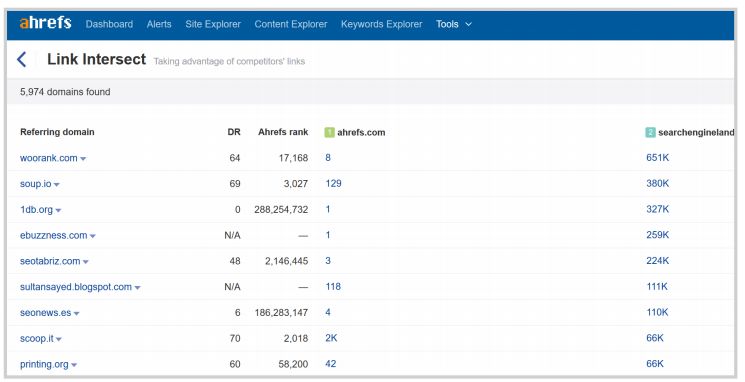
Task: Sort by the Ahrefs rank column header
Action: (x=283, y=132)
